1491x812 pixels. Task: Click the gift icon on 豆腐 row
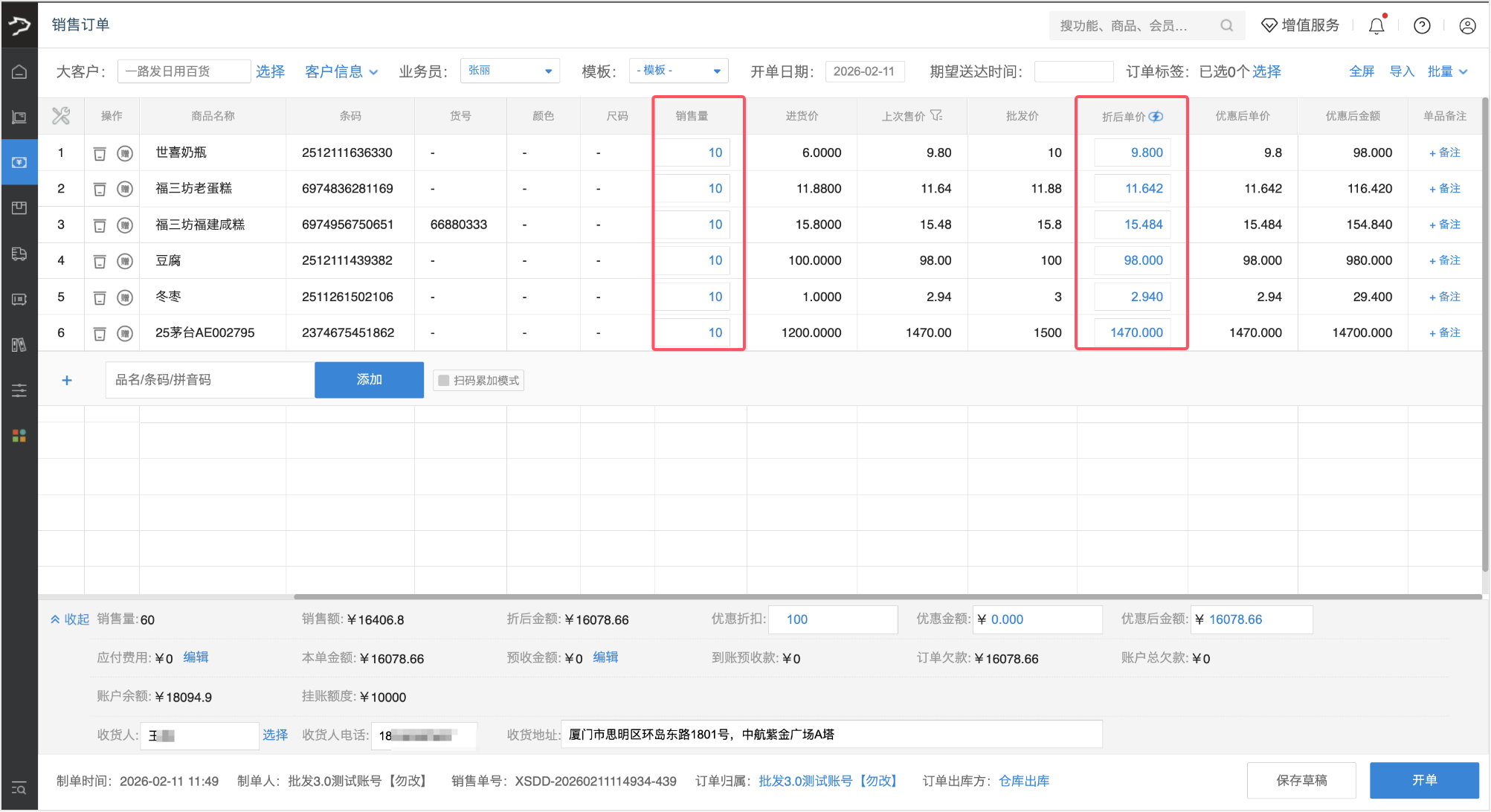(x=125, y=261)
